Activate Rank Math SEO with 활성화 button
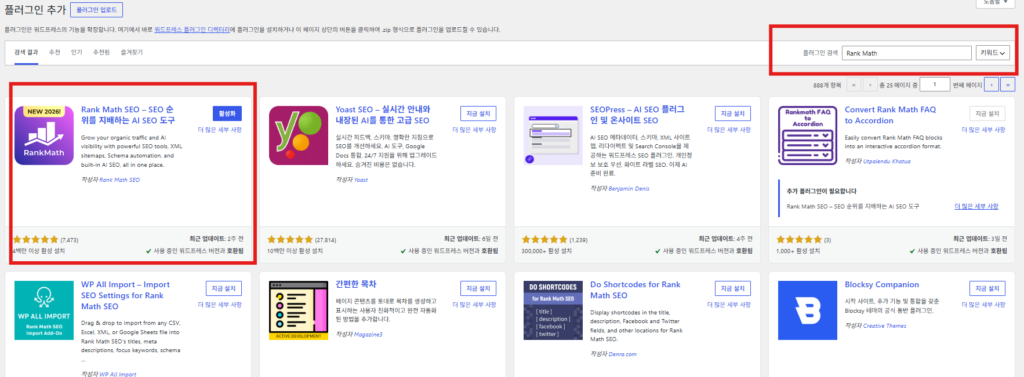This screenshot has width=1024, height=377. tap(227, 113)
